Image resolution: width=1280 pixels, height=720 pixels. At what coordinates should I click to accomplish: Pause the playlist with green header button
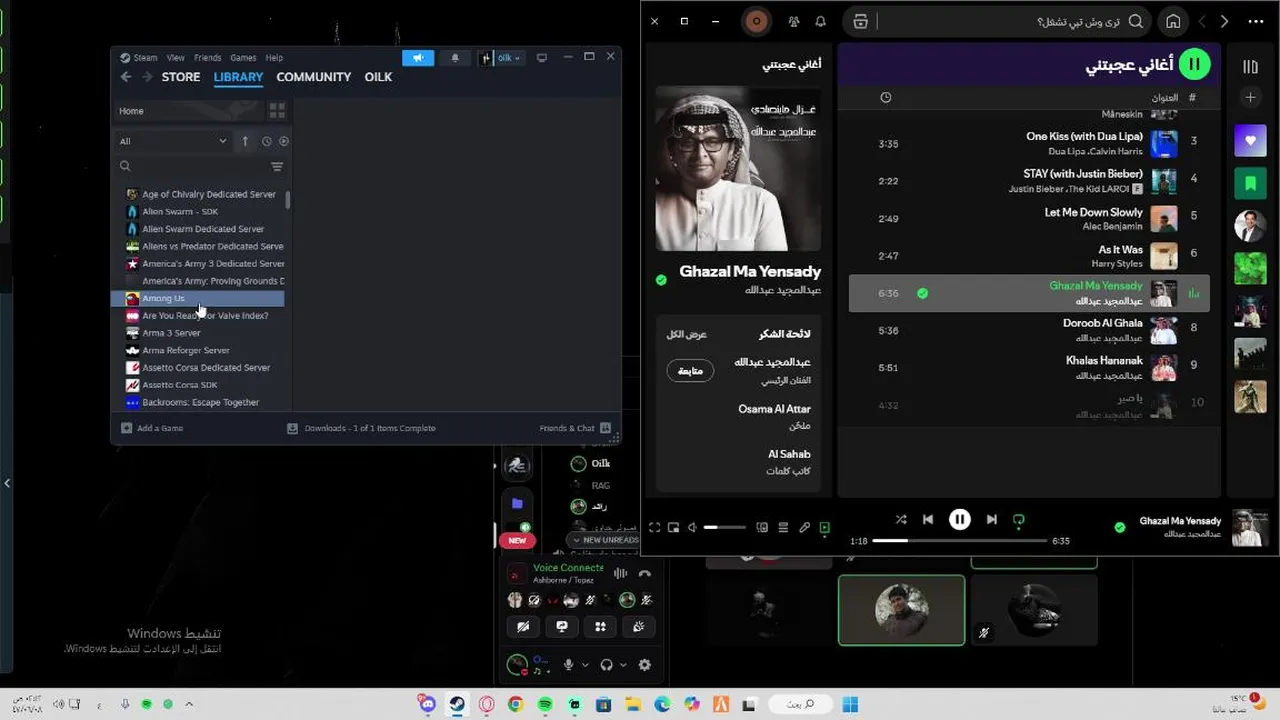pyautogui.click(x=1194, y=64)
